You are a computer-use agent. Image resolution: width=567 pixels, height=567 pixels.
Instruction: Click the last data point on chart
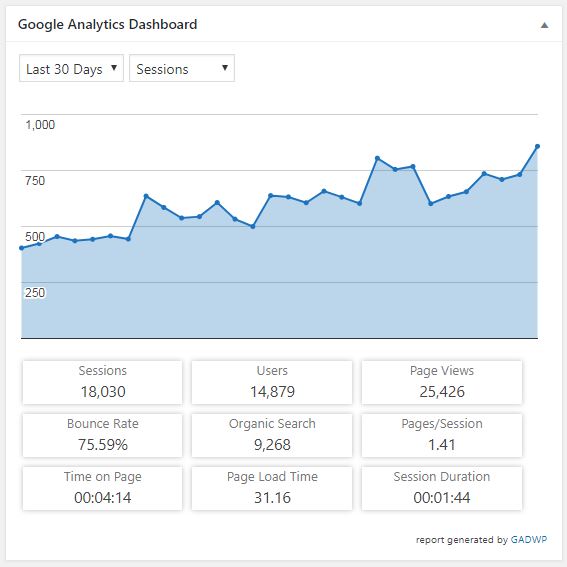tap(537, 146)
